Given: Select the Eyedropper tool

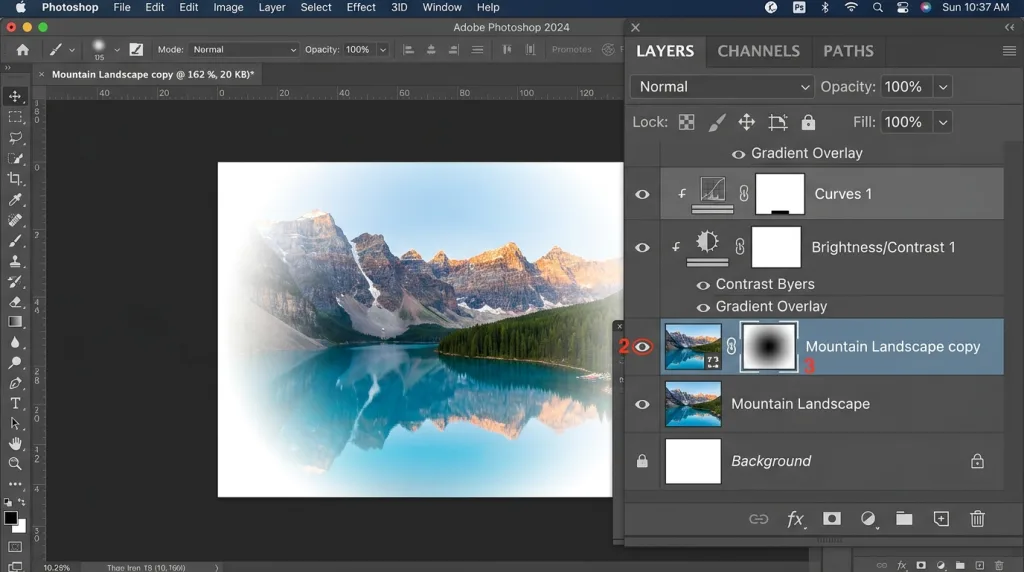Looking at the screenshot, I should (x=15, y=200).
